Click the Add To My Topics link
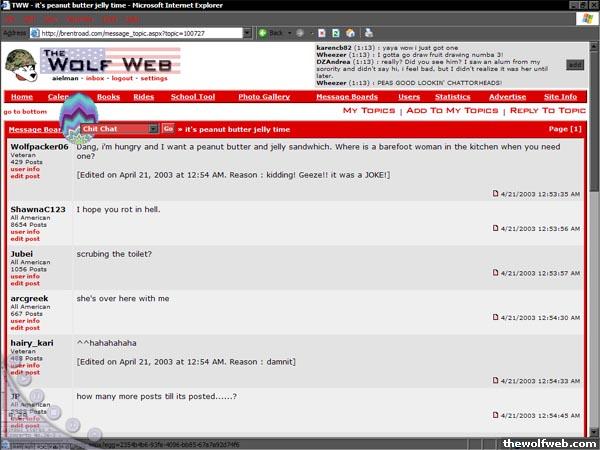Image resolution: width=600 pixels, height=450 pixels. click(x=452, y=111)
